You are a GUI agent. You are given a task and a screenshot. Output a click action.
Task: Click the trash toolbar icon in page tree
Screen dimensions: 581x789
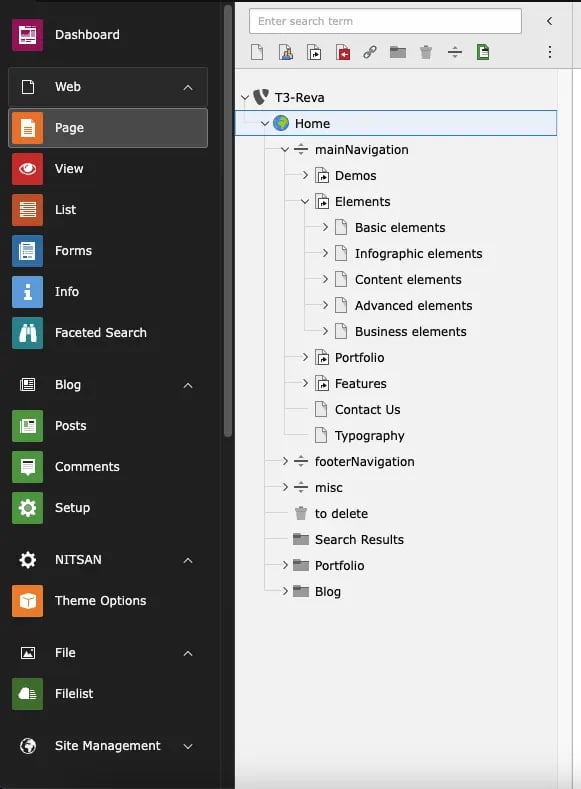point(426,52)
